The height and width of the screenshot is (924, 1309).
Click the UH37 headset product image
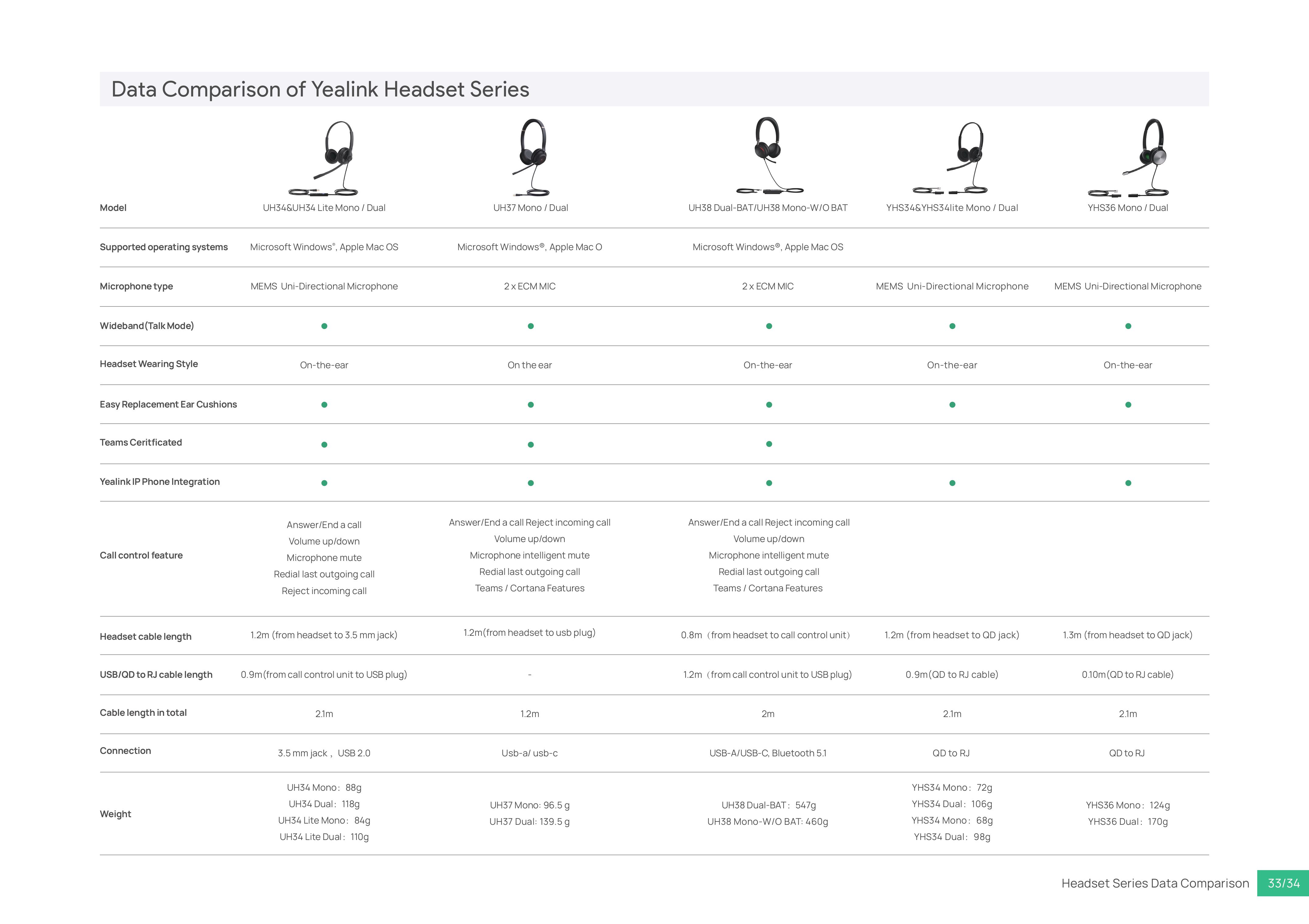tap(531, 157)
